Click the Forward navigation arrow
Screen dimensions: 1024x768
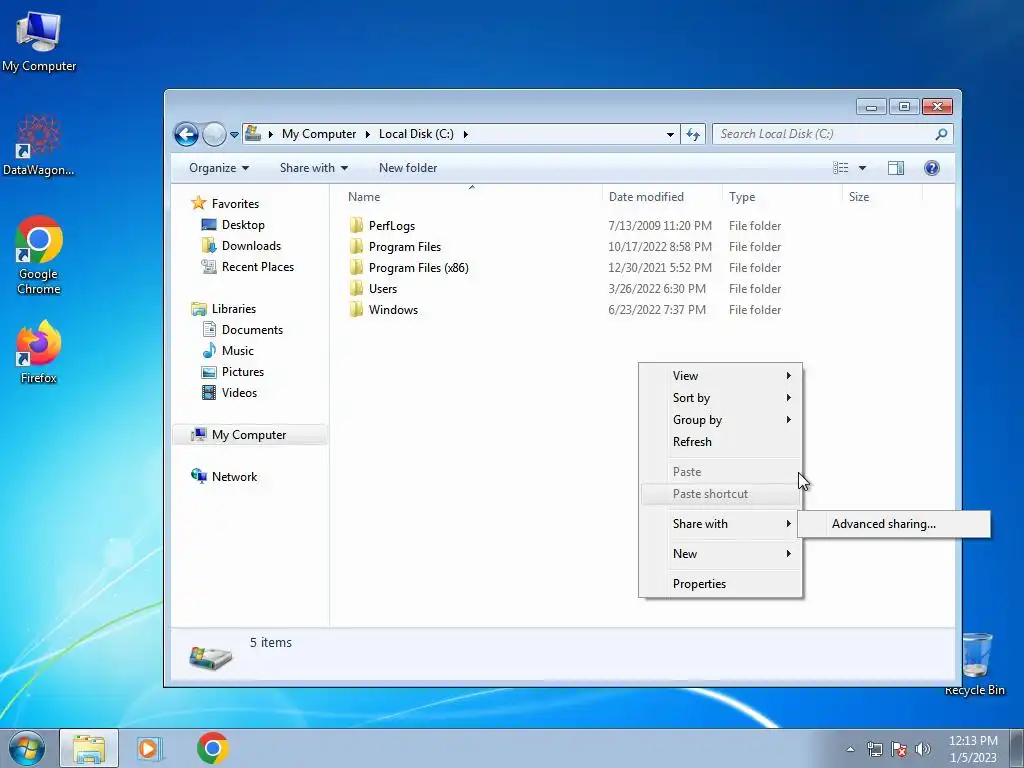tap(214, 135)
